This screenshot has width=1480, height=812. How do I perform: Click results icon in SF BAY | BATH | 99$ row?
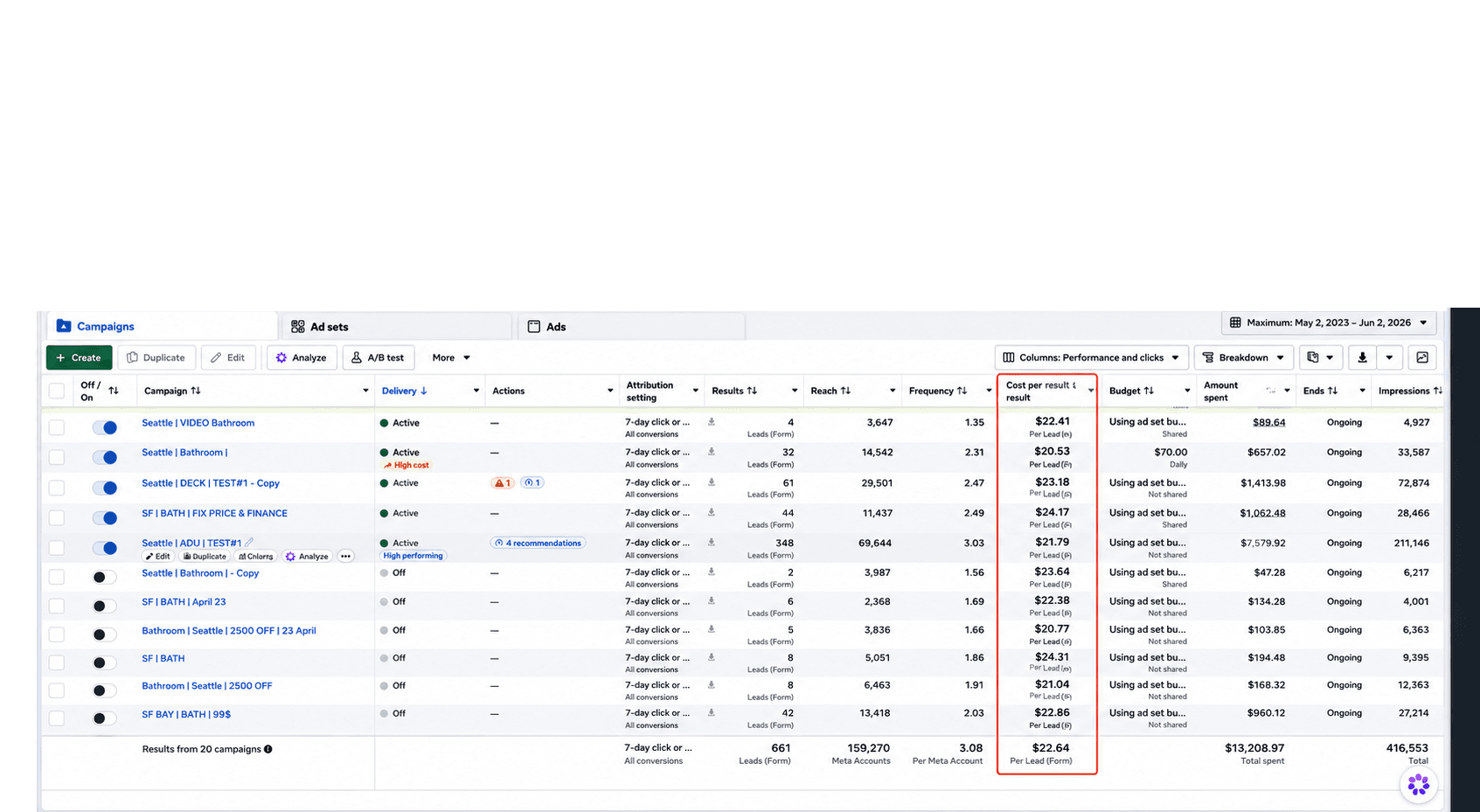[712, 713]
